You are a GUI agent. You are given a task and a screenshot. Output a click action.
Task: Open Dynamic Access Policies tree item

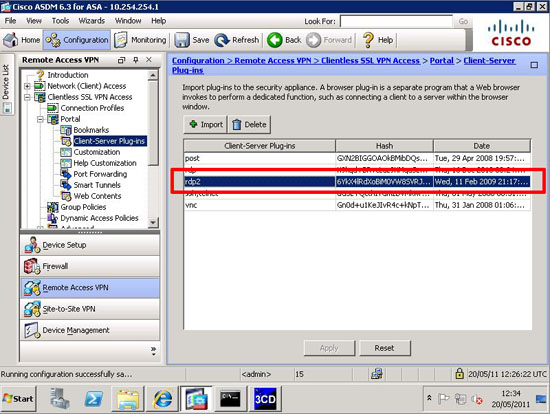(x=99, y=218)
